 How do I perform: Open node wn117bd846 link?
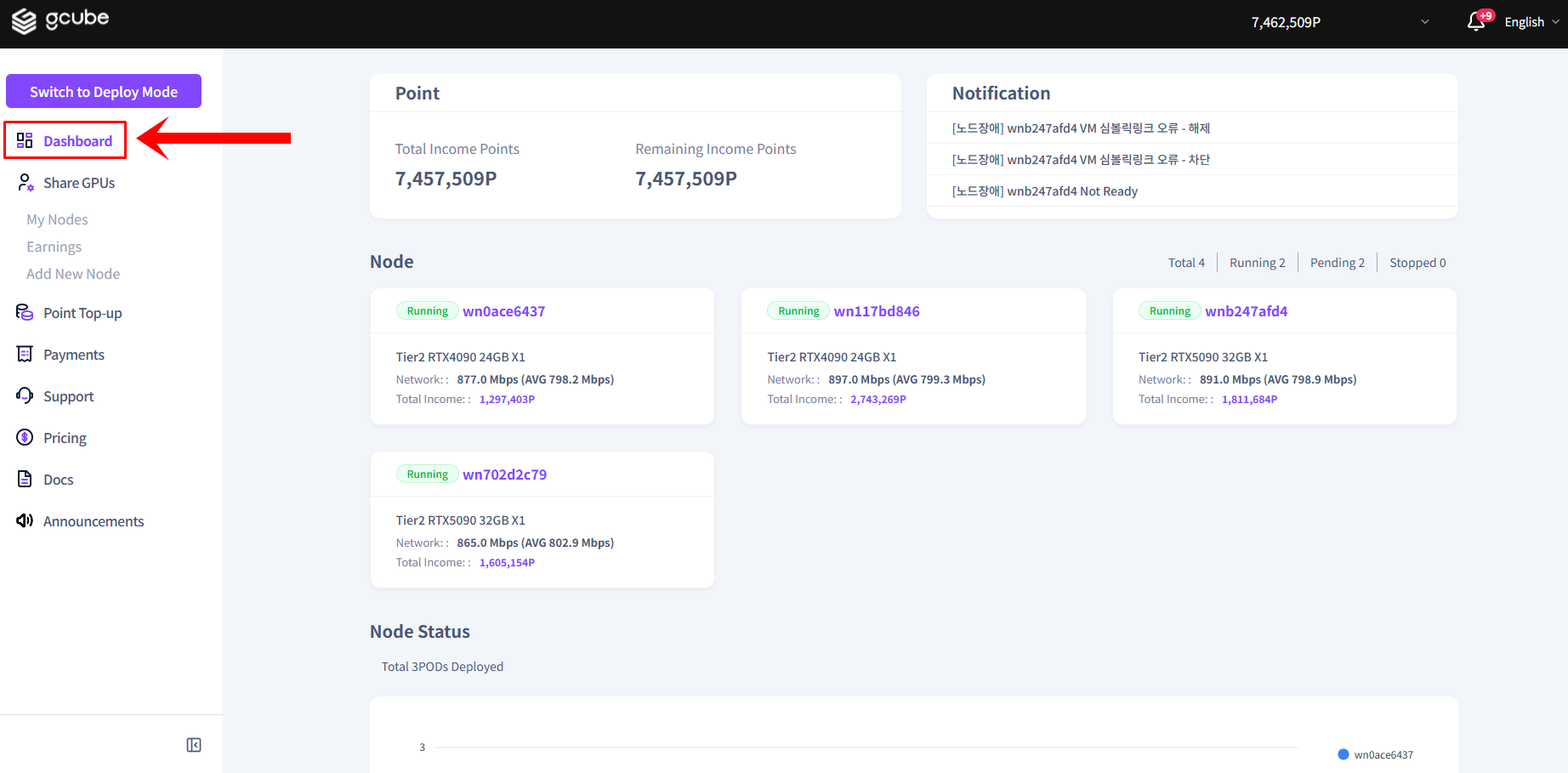[877, 311]
